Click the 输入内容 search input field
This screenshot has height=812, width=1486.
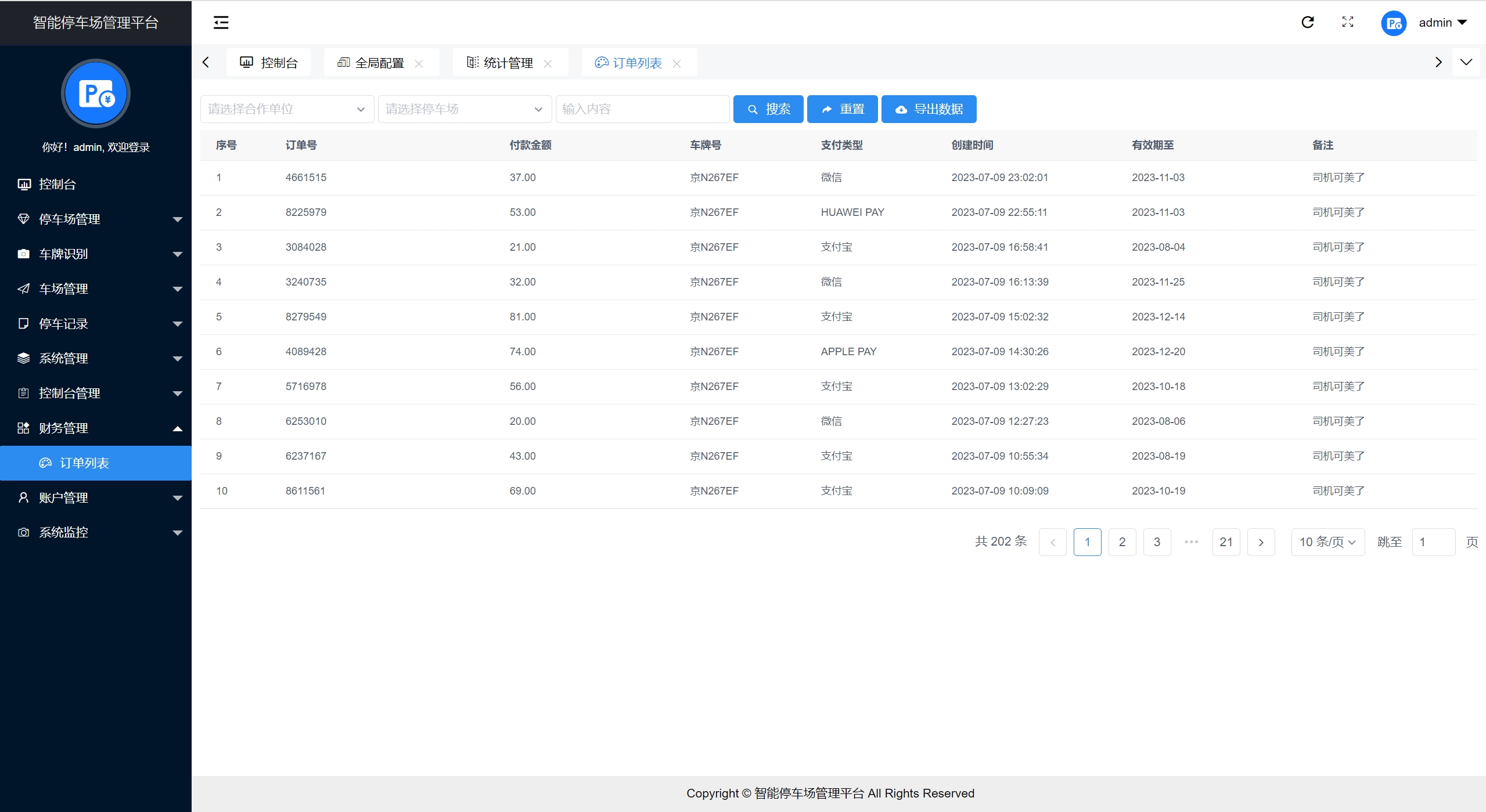pyautogui.click(x=642, y=109)
